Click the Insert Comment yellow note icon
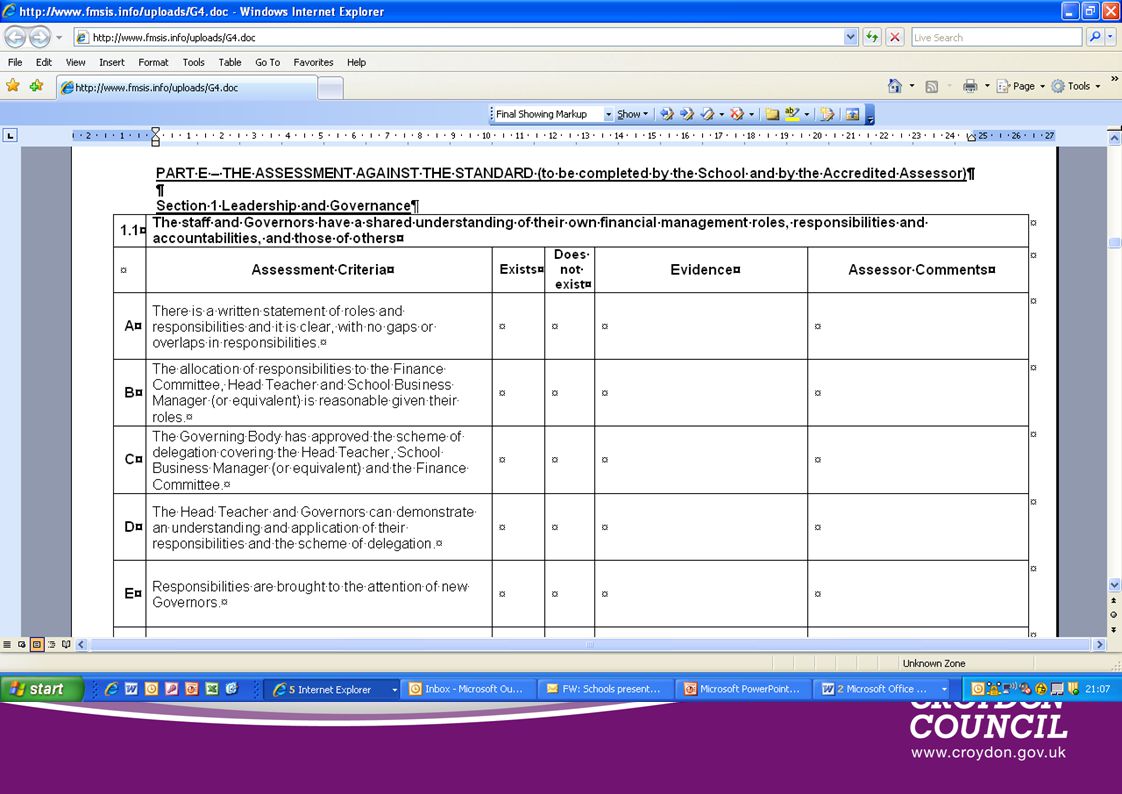The width and height of the screenshot is (1122, 794). pos(771,114)
